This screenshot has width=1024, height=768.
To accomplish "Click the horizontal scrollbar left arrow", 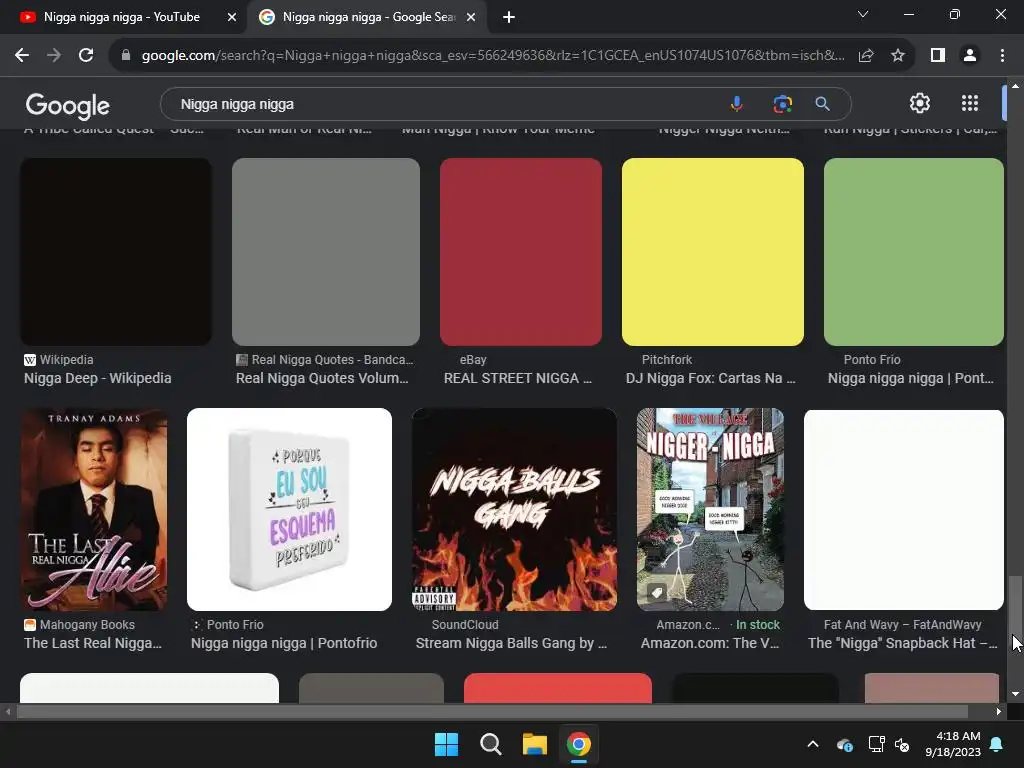I will [8, 712].
